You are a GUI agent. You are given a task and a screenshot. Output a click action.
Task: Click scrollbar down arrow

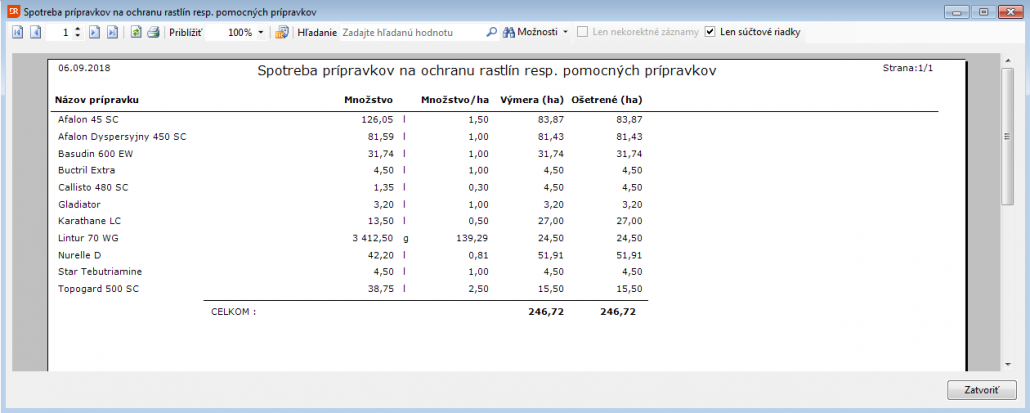tap(1008, 364)
